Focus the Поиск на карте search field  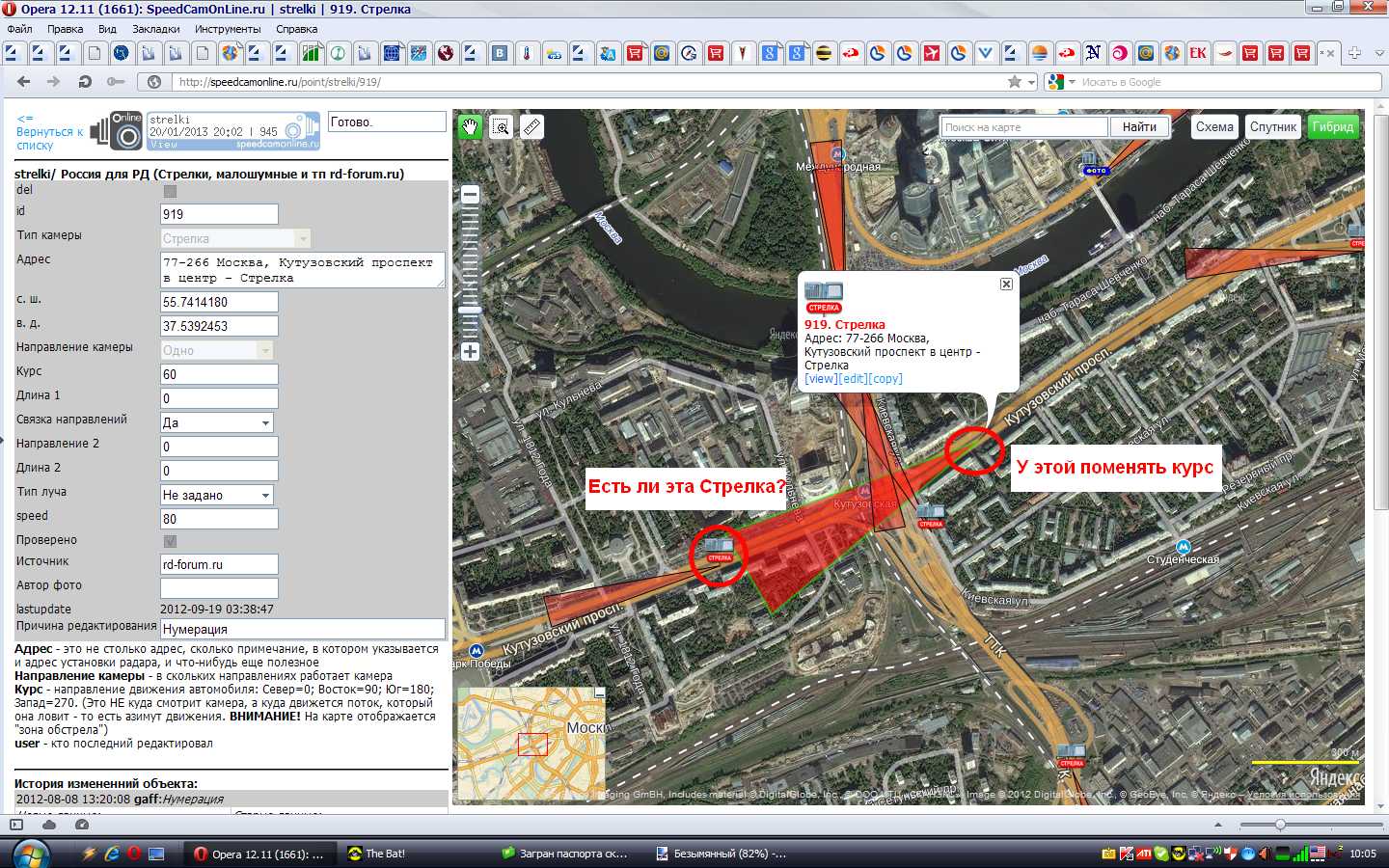(1023, 126)
